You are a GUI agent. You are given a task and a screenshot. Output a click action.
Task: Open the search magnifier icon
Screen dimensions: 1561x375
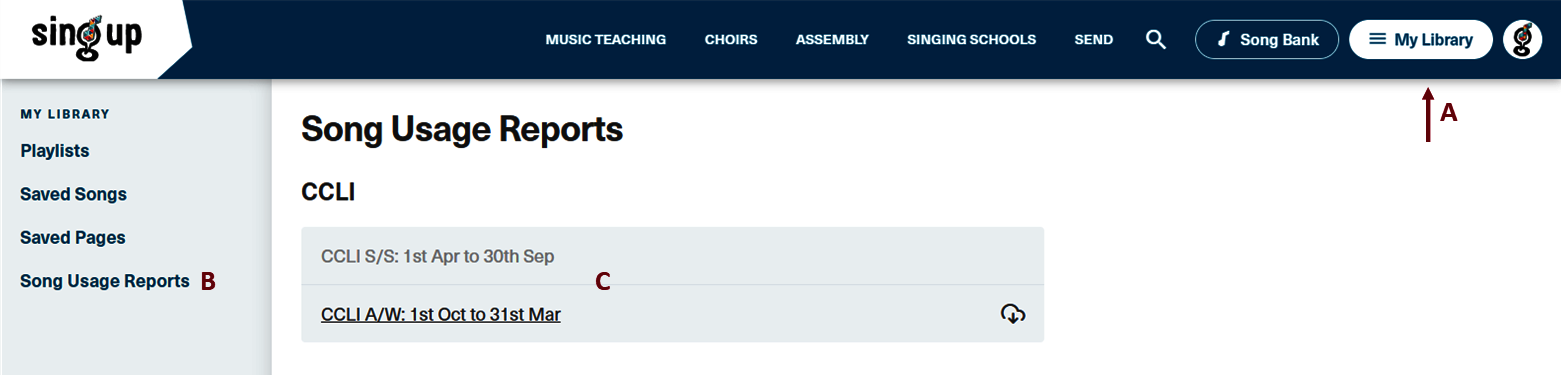tap(1156, 40)
